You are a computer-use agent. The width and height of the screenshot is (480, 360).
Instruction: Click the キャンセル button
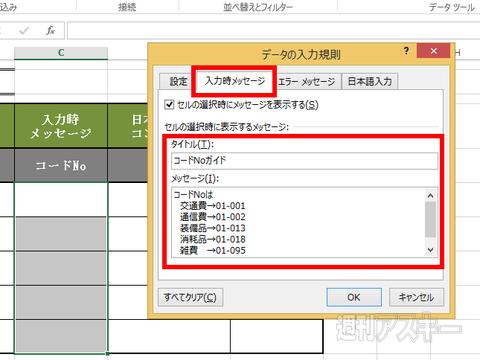[x=416, y=297]
